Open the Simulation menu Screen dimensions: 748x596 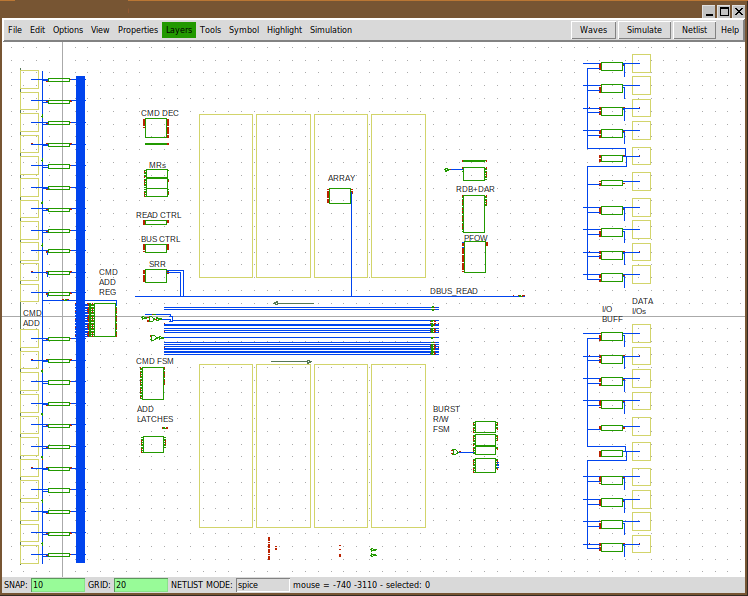point(330,30)
